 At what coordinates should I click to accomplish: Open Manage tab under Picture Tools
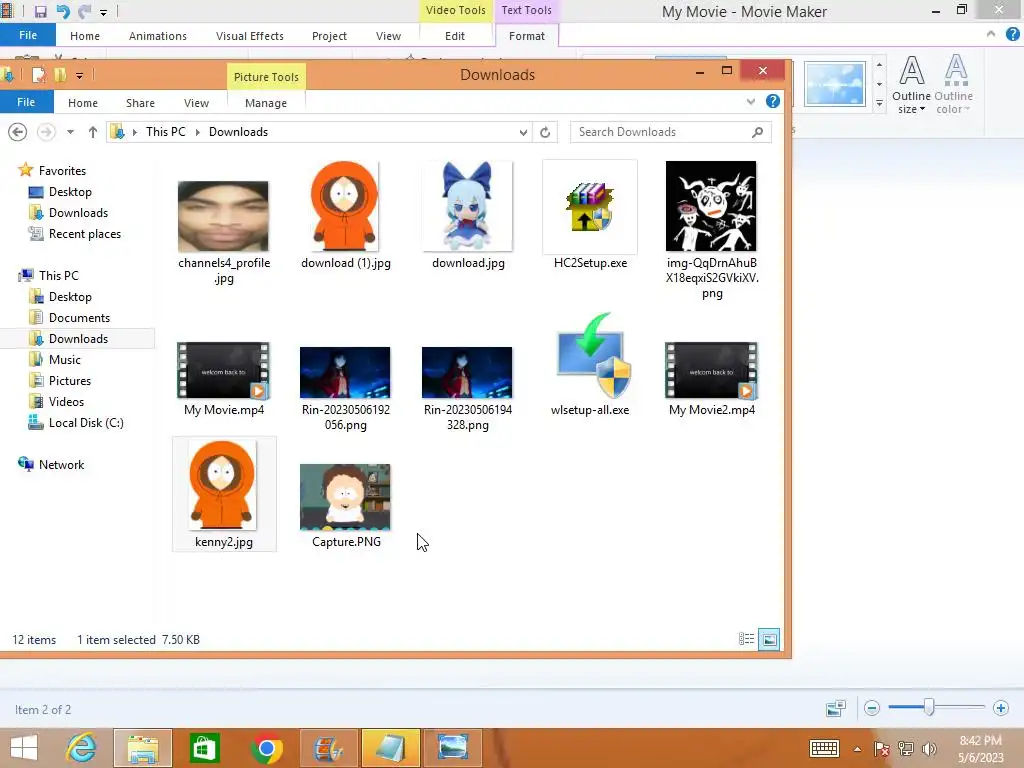point(266,103)
